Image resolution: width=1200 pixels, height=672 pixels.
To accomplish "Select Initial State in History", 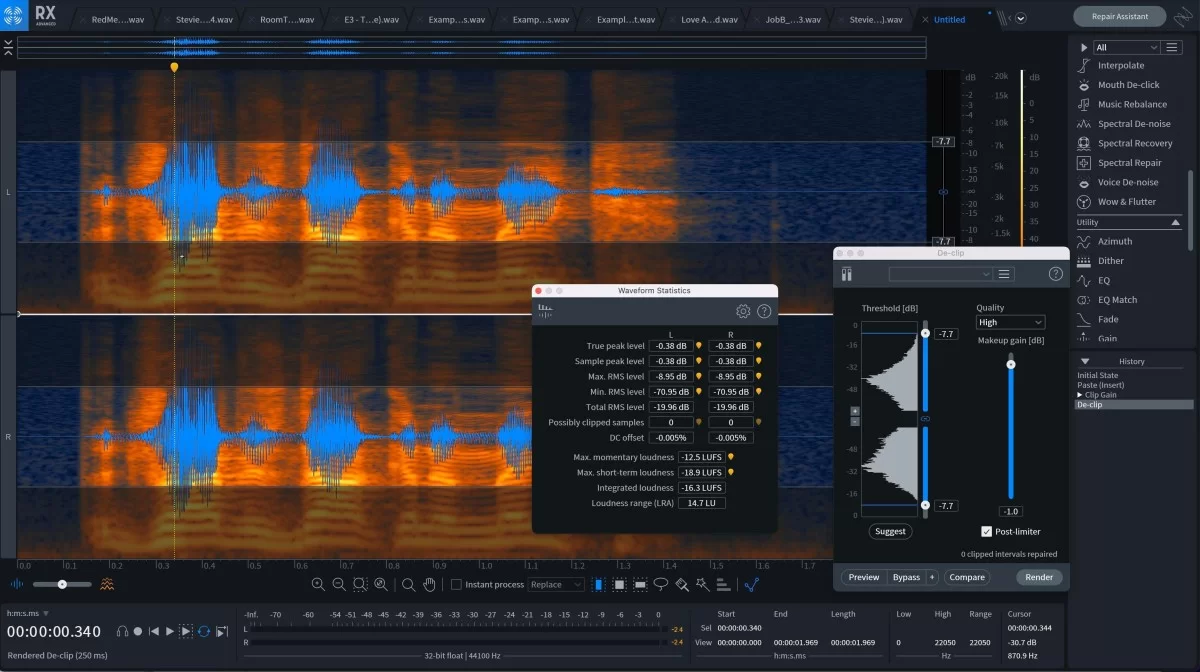I will tap(1096, 375).
